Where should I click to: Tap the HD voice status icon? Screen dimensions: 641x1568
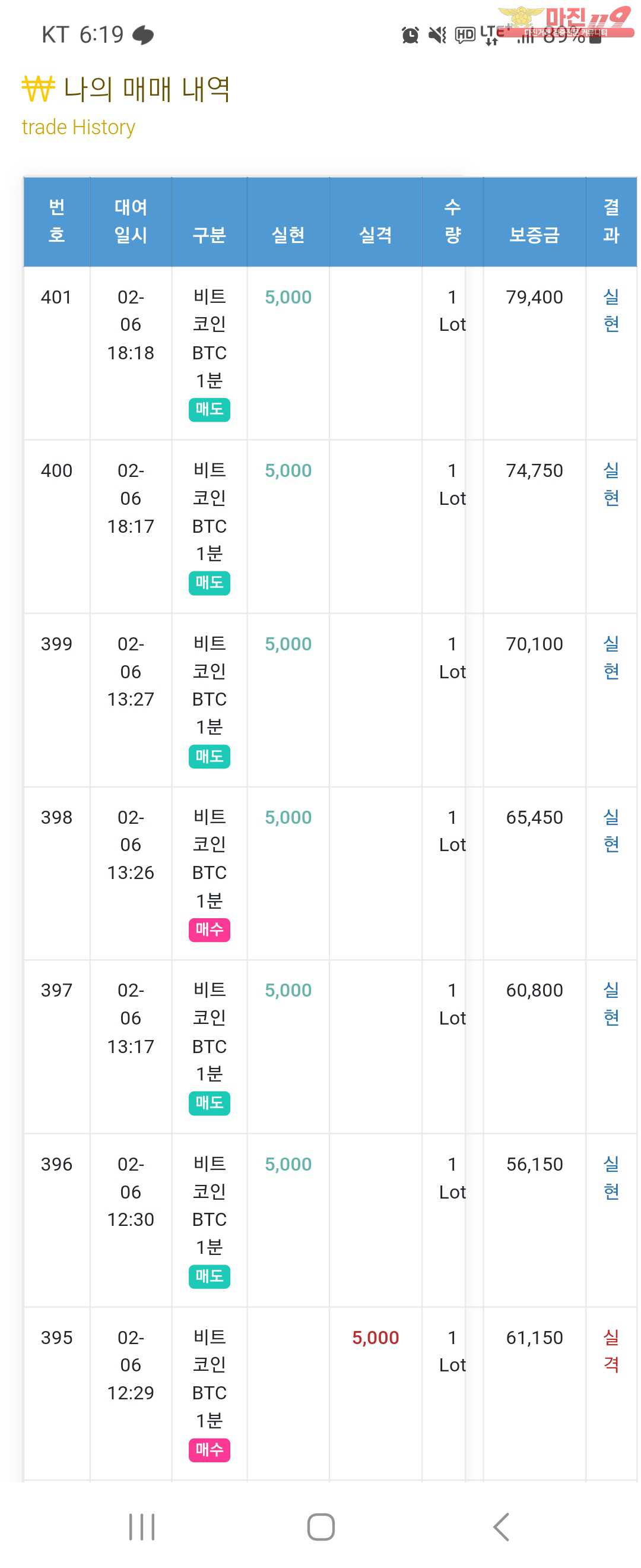tap(465, 35)
